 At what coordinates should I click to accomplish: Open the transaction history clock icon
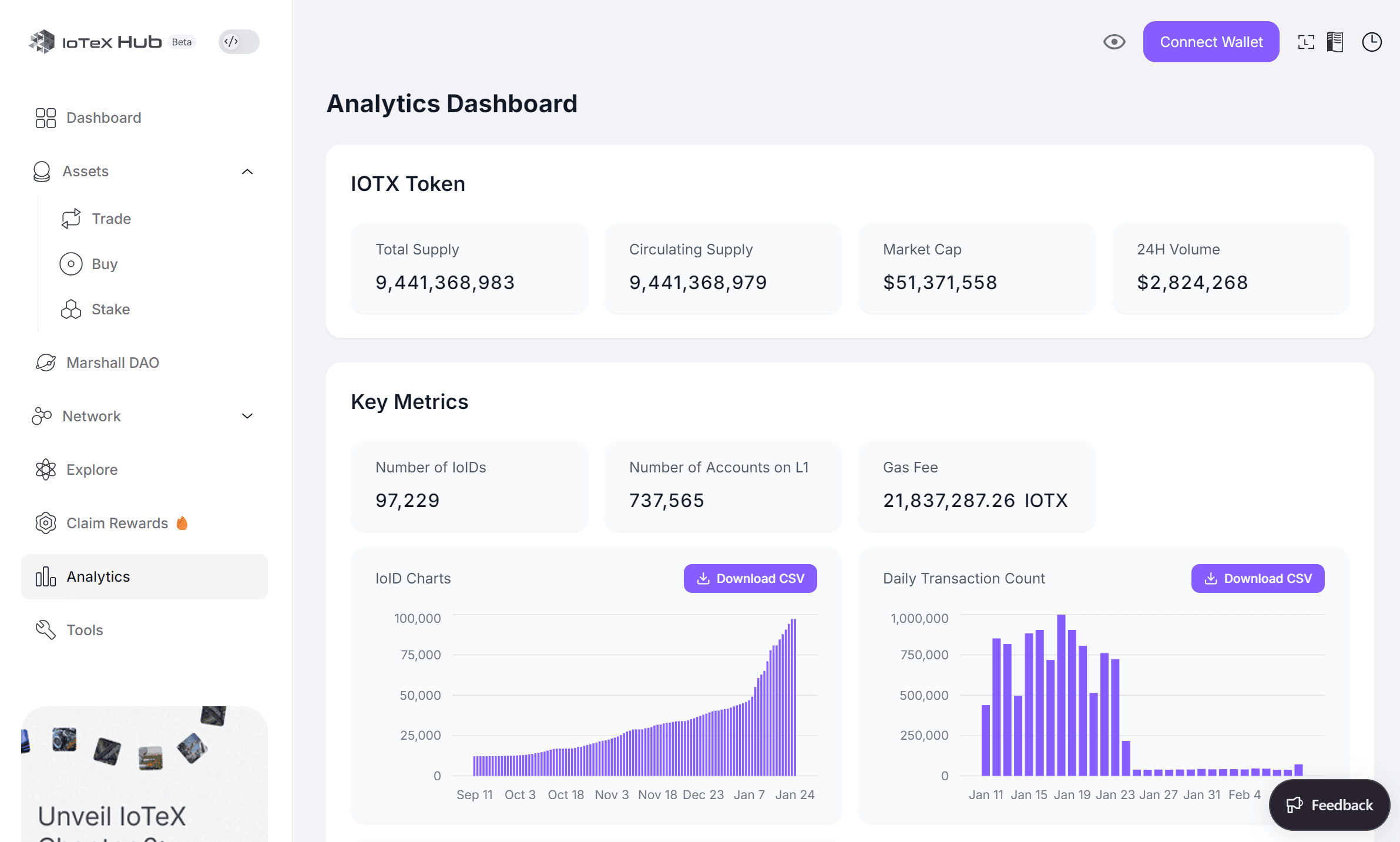click(1372, 41)
